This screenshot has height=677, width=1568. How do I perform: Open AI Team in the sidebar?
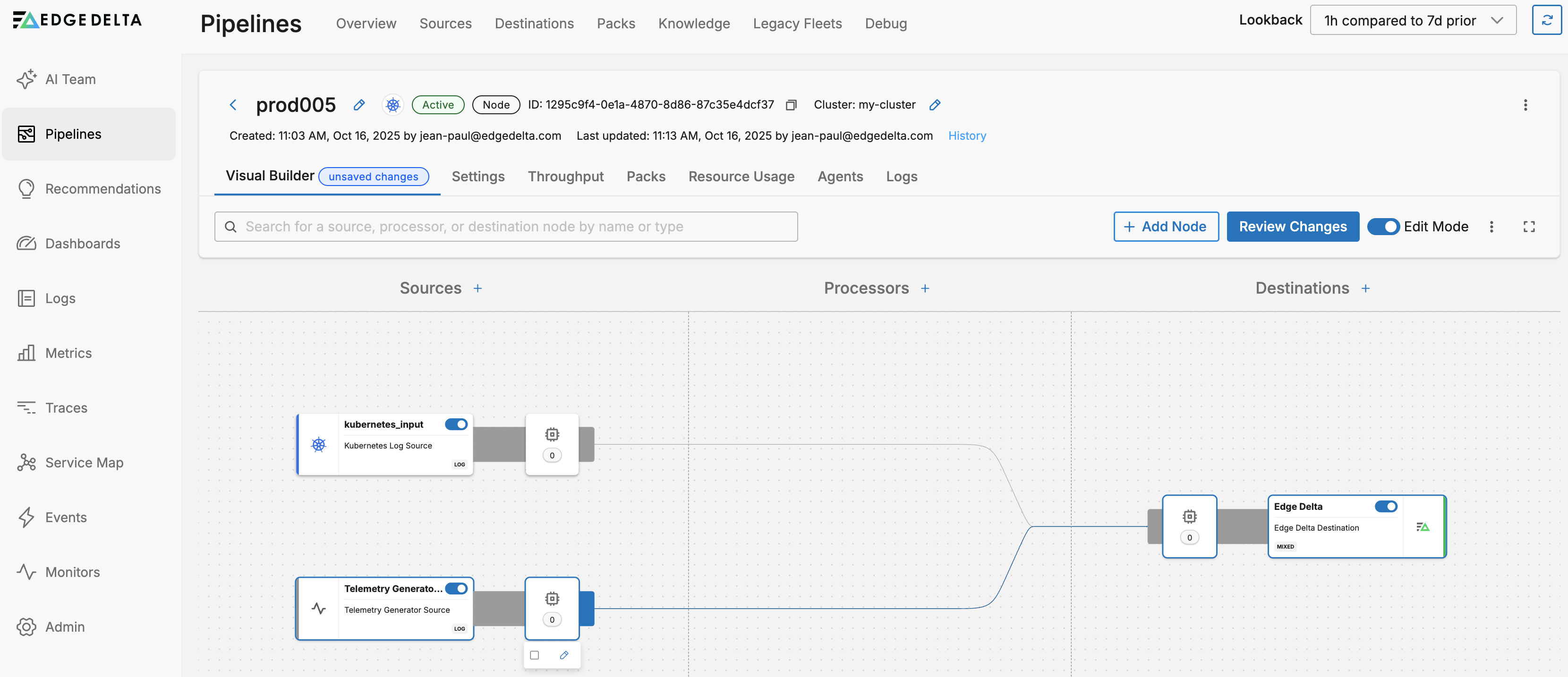click(x=70, y=80)
